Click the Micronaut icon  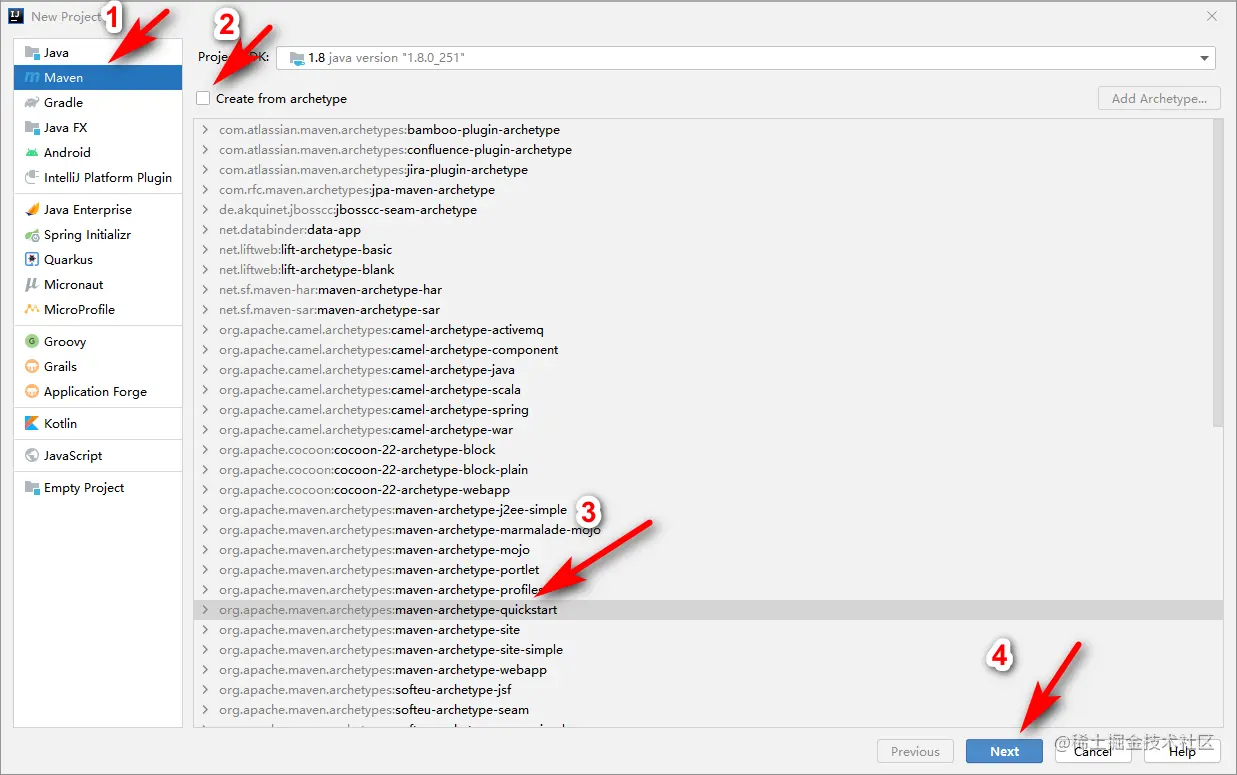pyautogui.click(x=32, y=285)
